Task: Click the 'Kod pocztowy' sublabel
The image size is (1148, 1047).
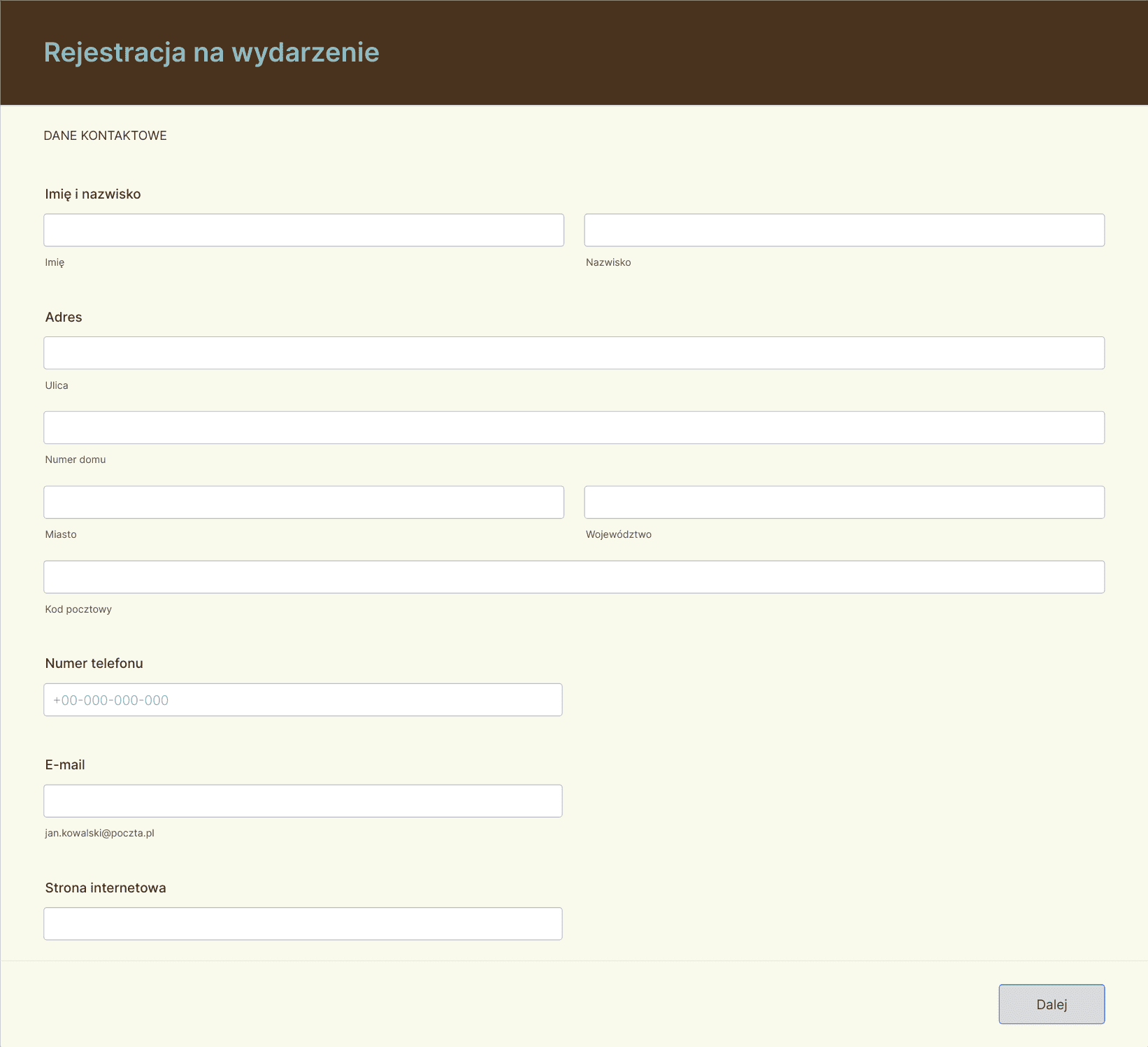Action: [x=78, y=609]
